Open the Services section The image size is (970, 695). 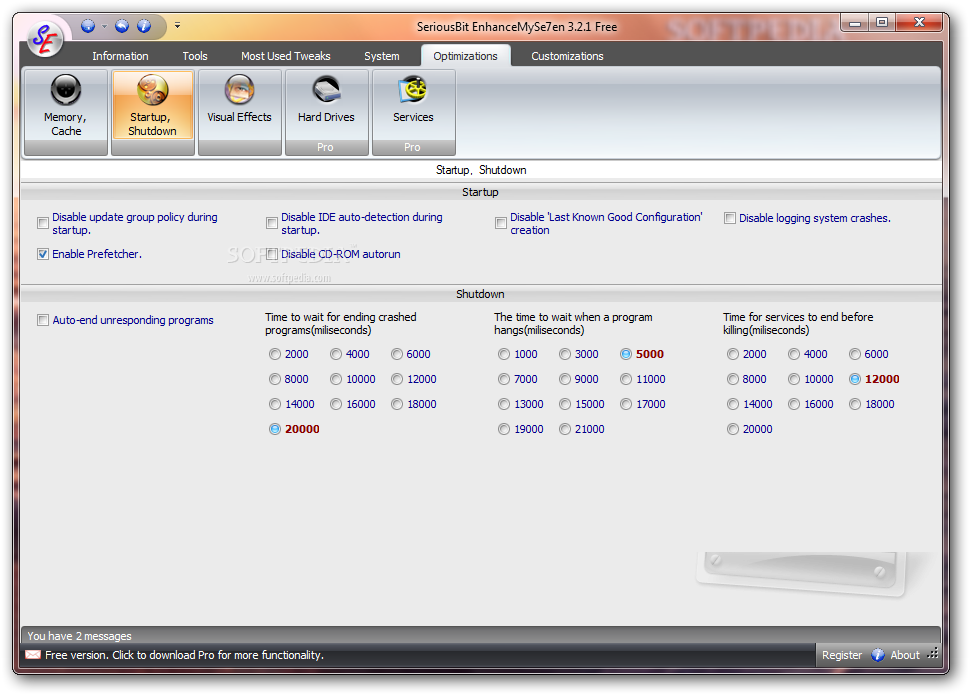[x=413, y=112]
